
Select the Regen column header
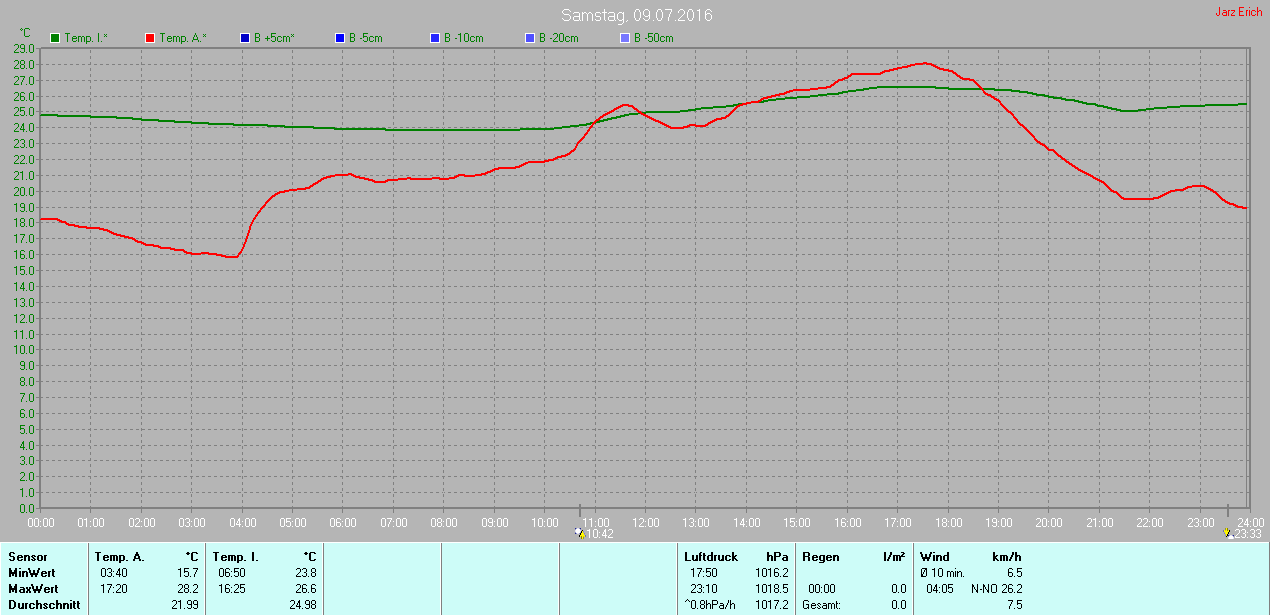point(821,557)
